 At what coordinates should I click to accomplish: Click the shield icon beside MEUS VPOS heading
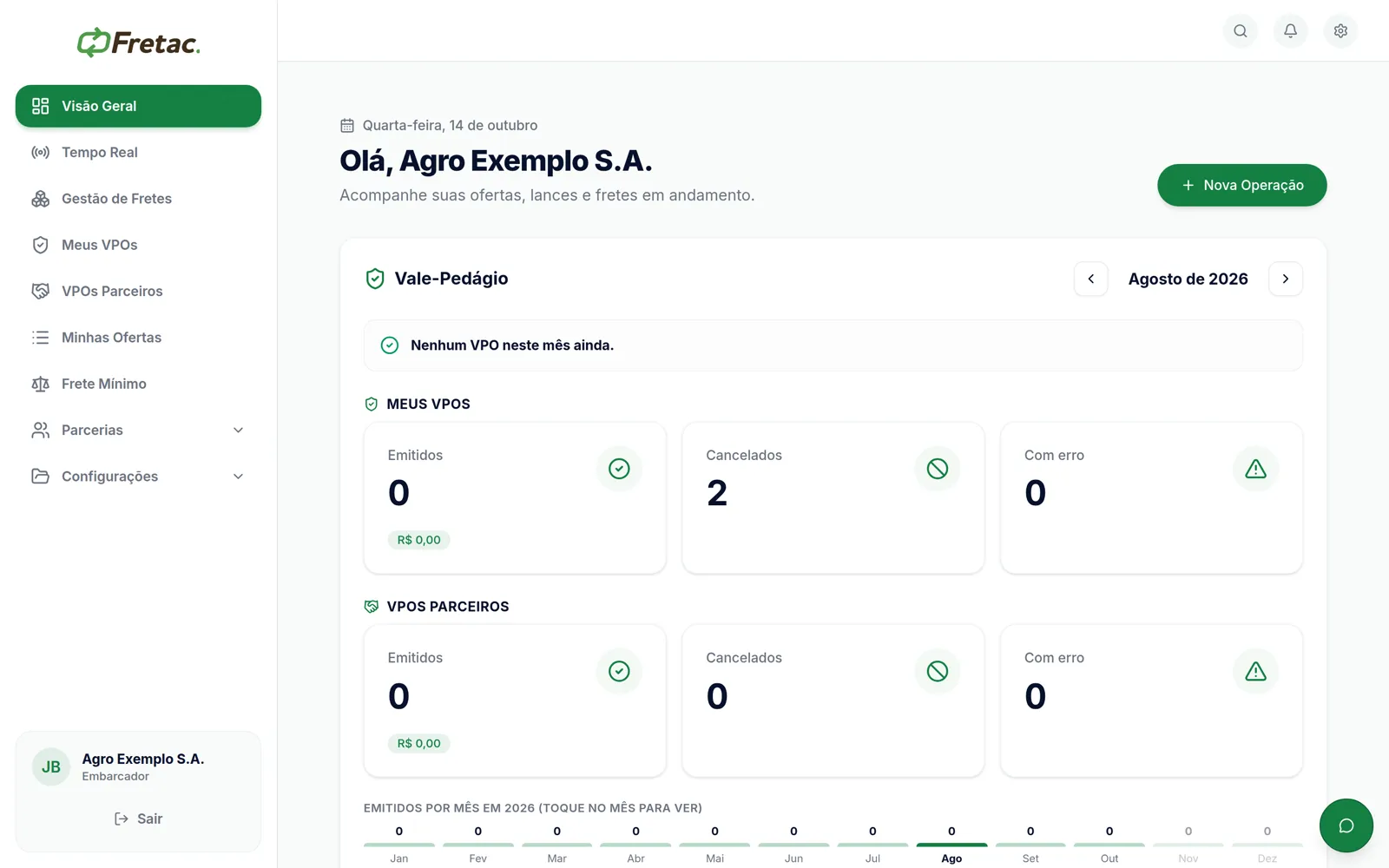[x=372, y=404]
